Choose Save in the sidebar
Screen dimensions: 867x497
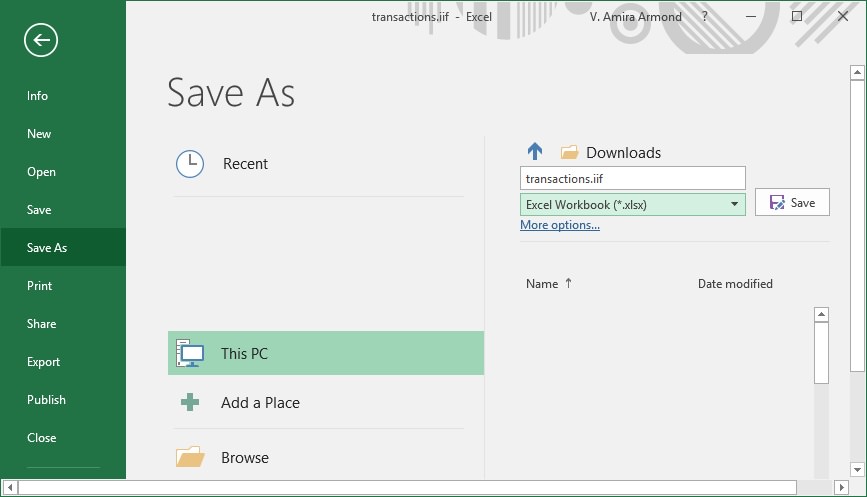(x=63, y=210)
